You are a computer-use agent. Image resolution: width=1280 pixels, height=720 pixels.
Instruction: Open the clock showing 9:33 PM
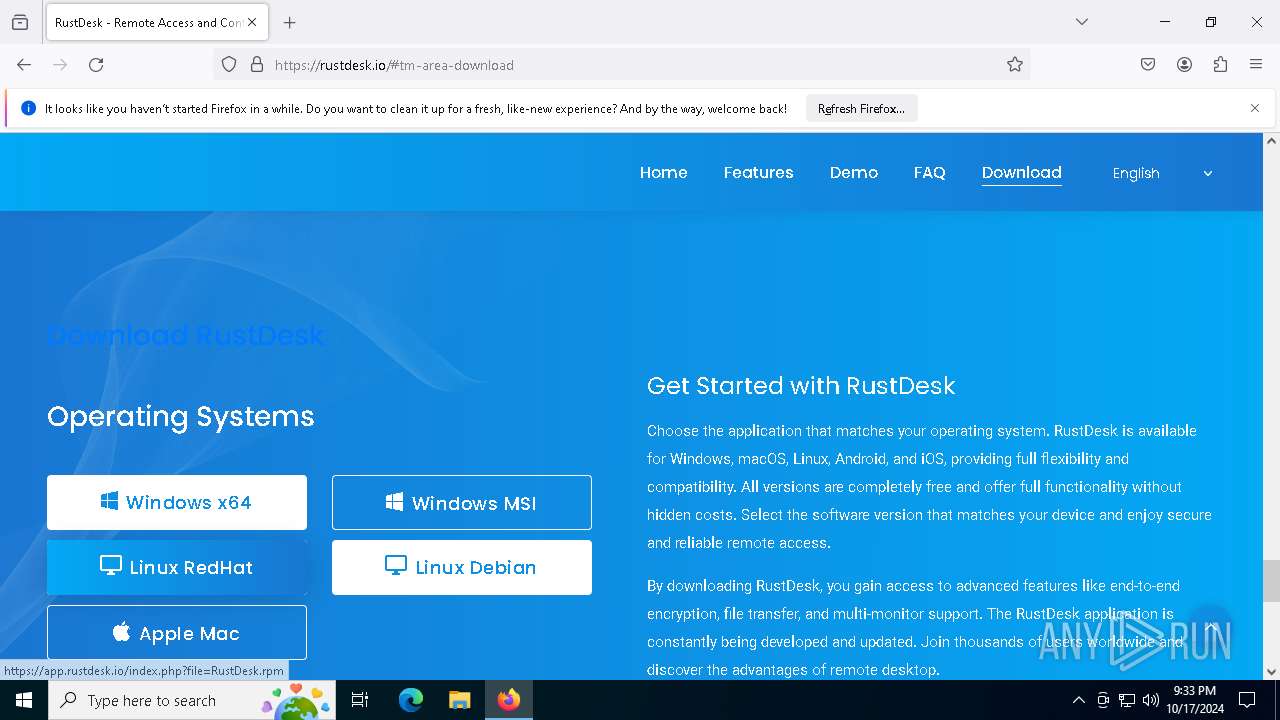tap(1195, 700)
